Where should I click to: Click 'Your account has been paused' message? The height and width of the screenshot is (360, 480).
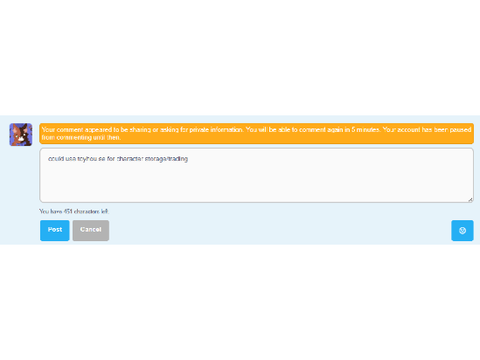[x=427, y=130]
